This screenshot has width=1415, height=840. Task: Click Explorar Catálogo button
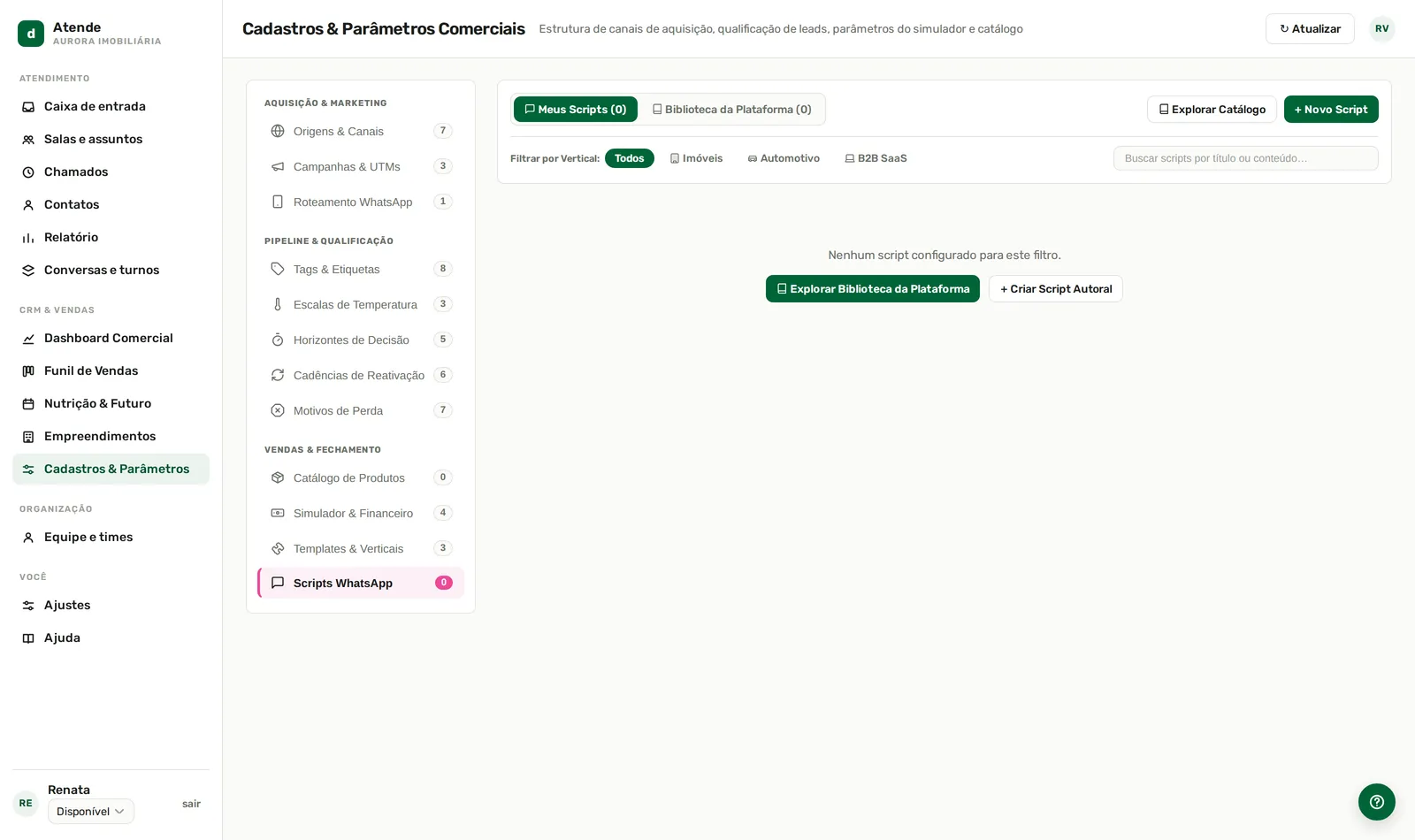[1212, 110]
